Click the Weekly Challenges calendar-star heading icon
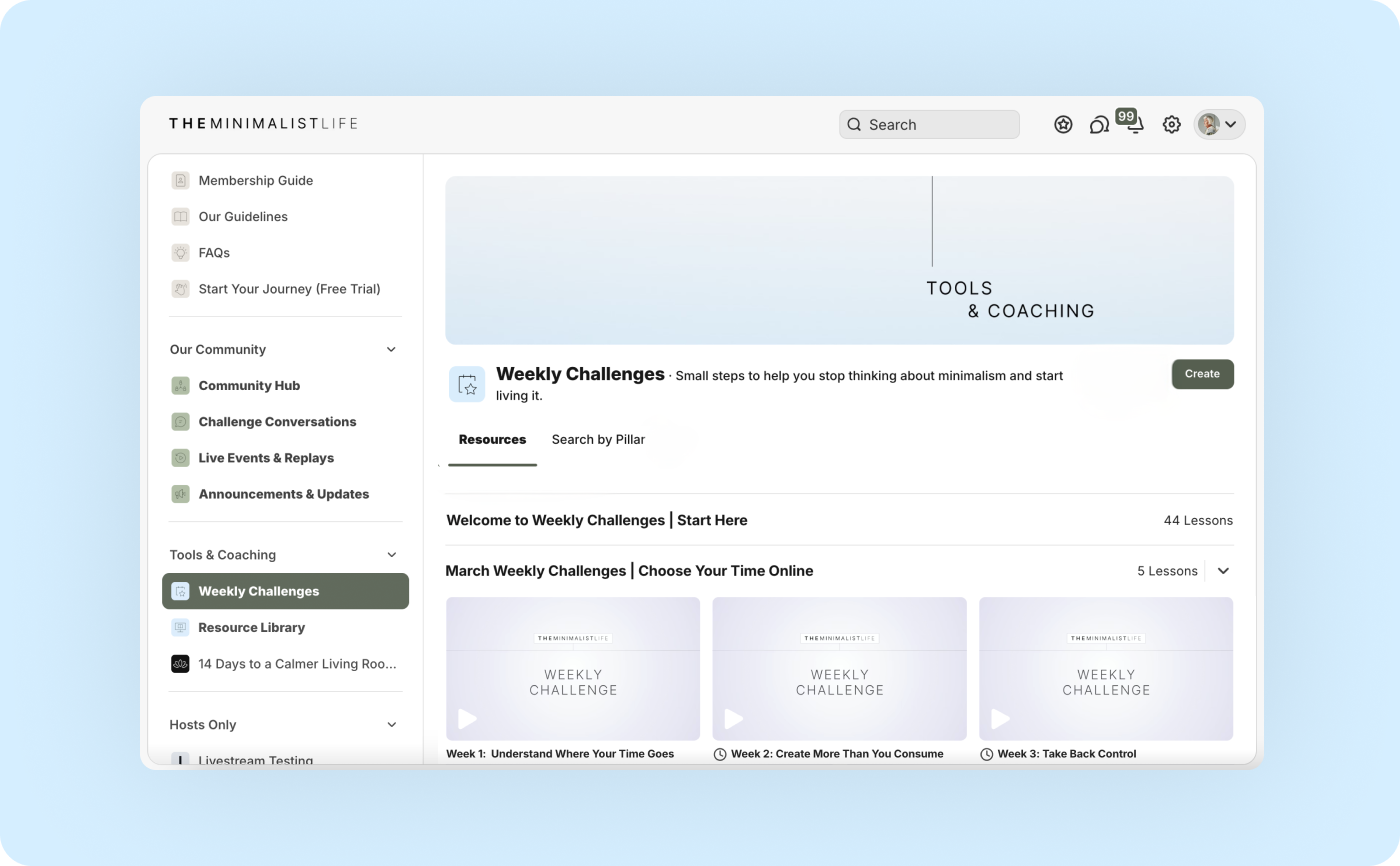The image size is (1400, 866). tap(467, 384)
